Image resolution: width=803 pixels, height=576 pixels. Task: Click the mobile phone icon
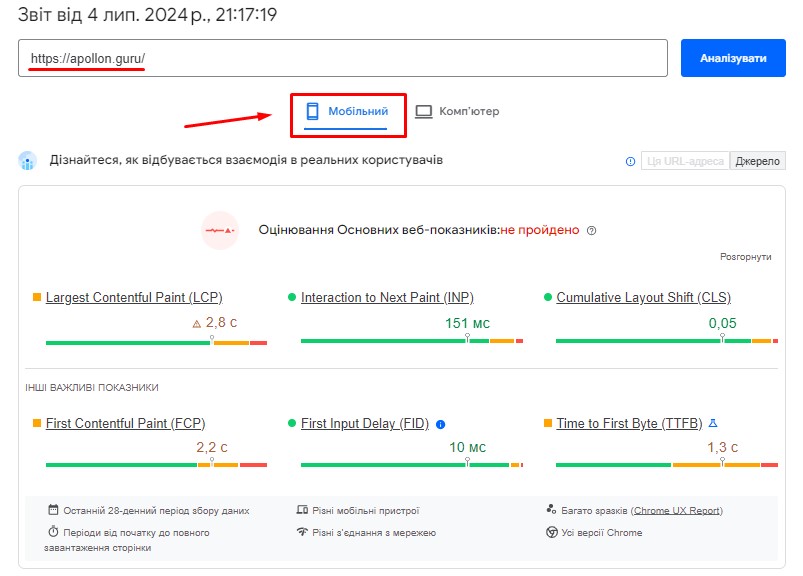click(x=312, y=111)
